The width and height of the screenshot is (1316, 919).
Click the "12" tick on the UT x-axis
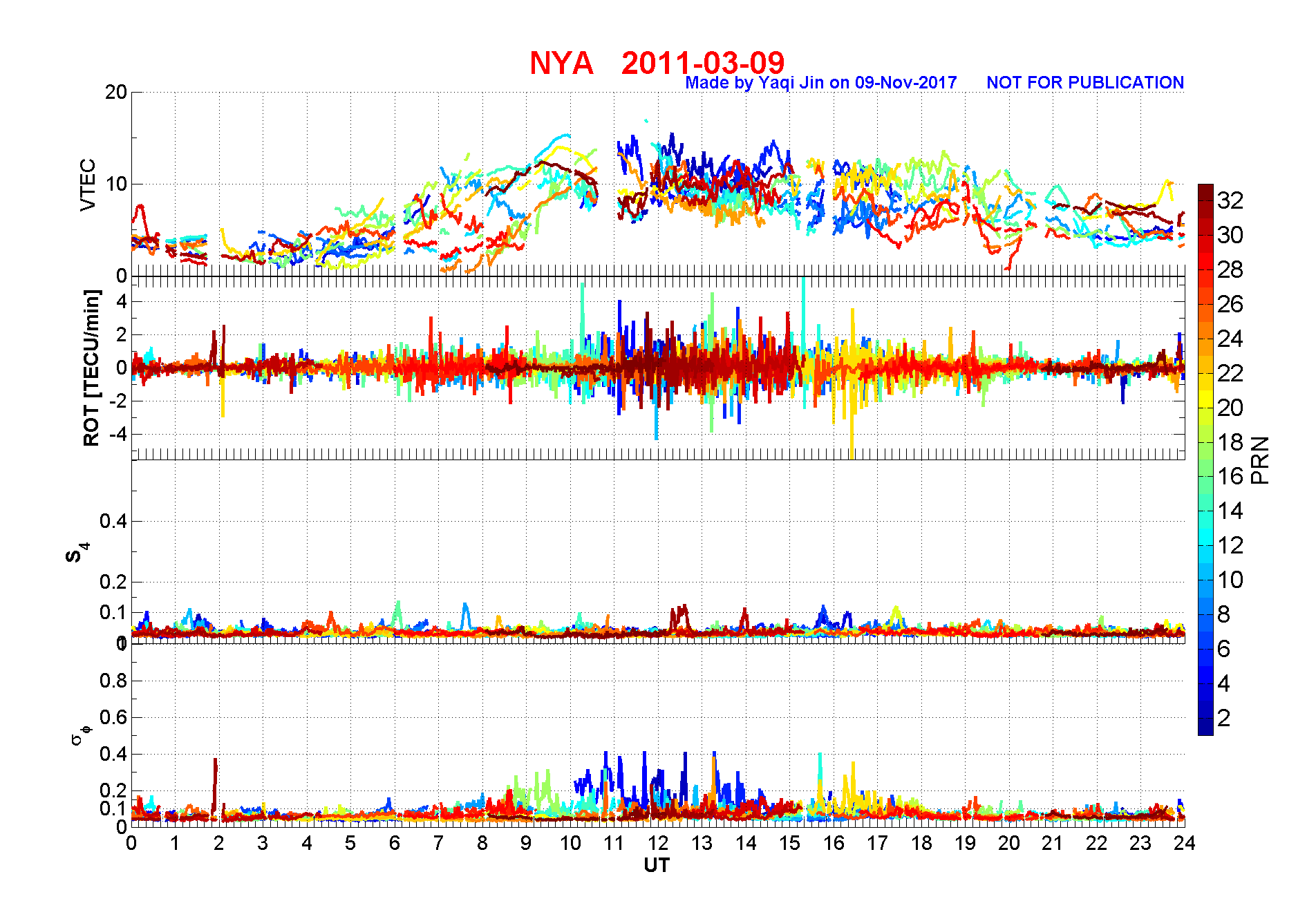(658, 843)
